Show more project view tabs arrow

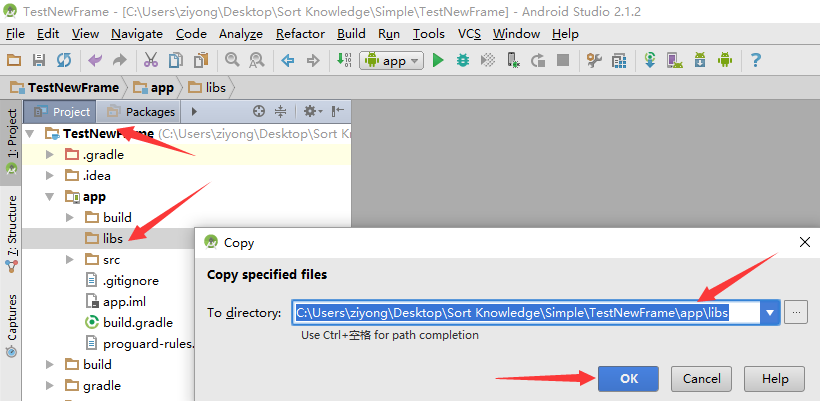(x=195, y=111)
